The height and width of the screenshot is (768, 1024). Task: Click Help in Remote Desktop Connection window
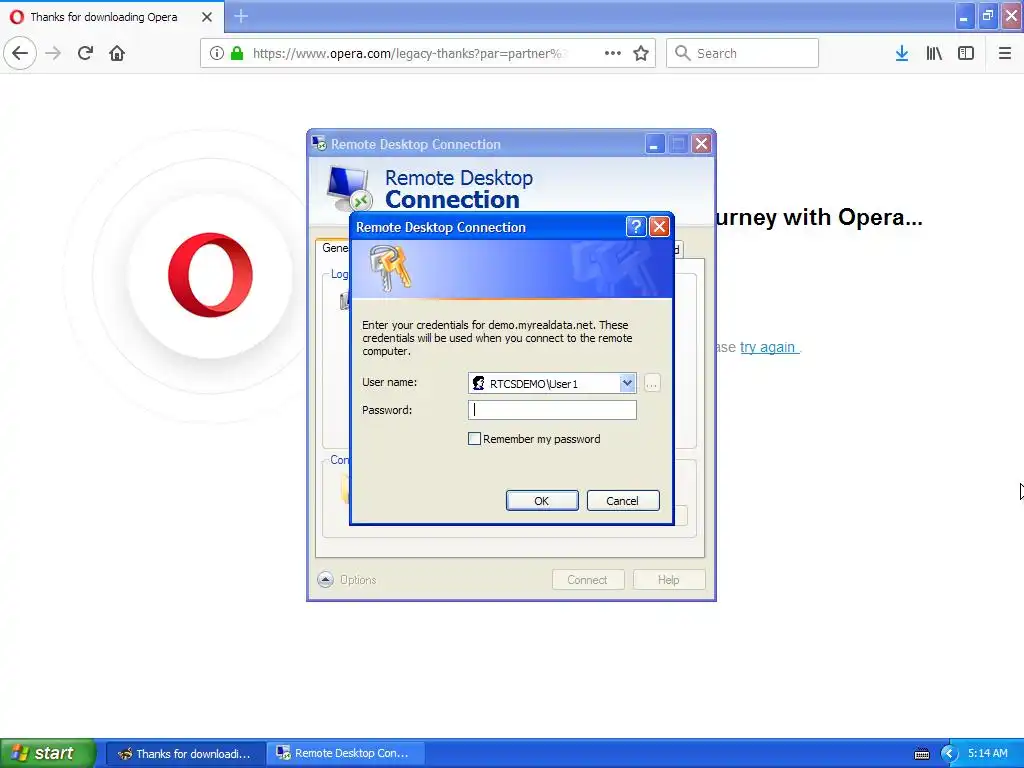tap(669, 580)
